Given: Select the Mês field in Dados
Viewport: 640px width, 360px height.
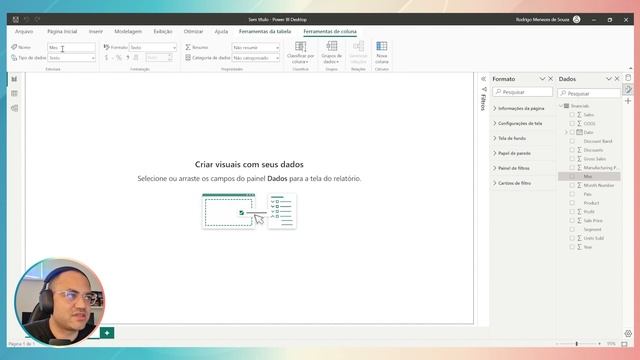Looking at the screenshot, I should pos(589,176).
